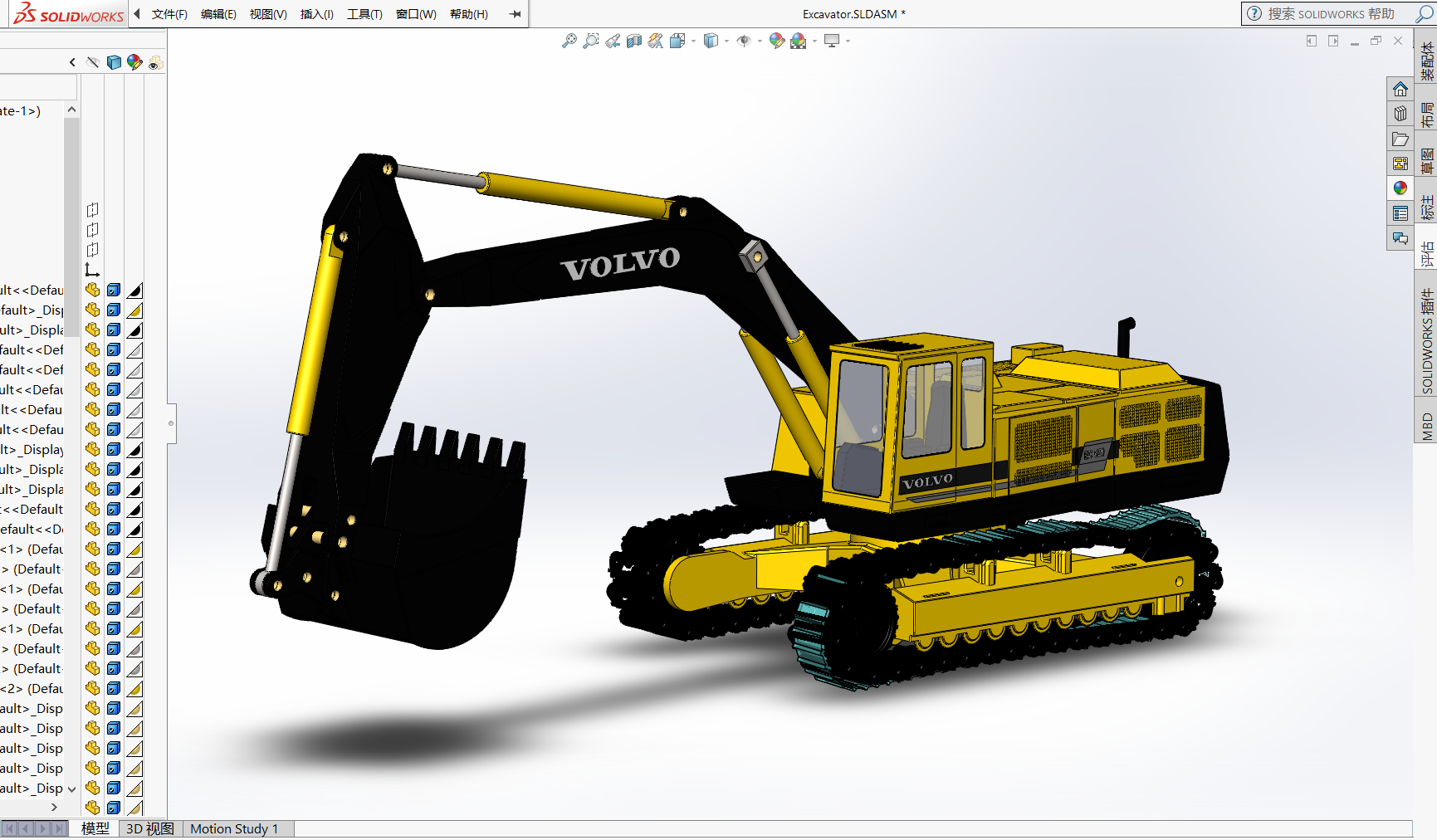Open the 草图 command tab
1437x840 pixels.
point(1426,161)
